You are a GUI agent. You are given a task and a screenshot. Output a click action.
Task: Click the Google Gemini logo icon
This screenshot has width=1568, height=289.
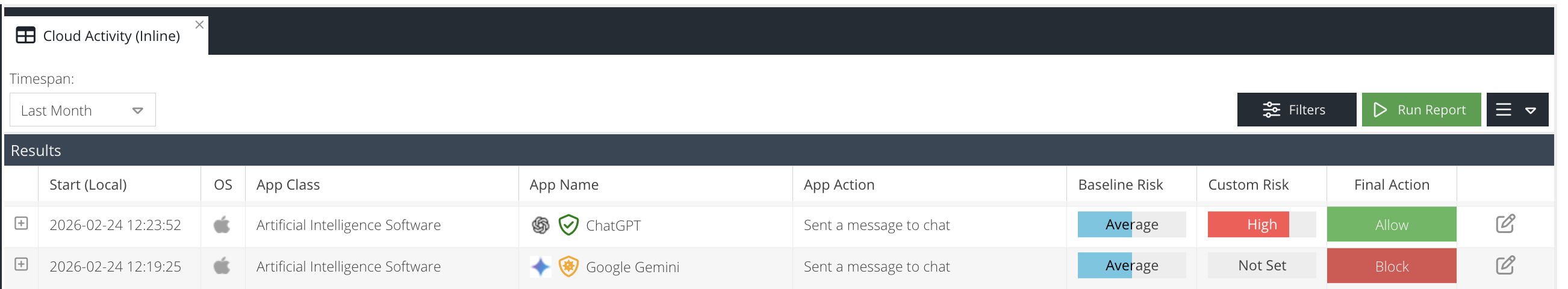[540, 267]
